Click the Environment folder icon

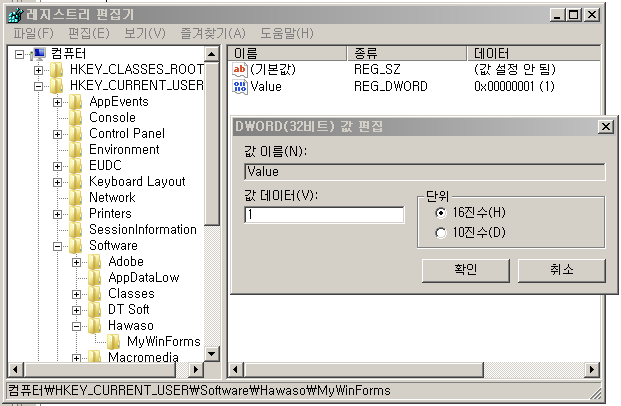[76, 150]
